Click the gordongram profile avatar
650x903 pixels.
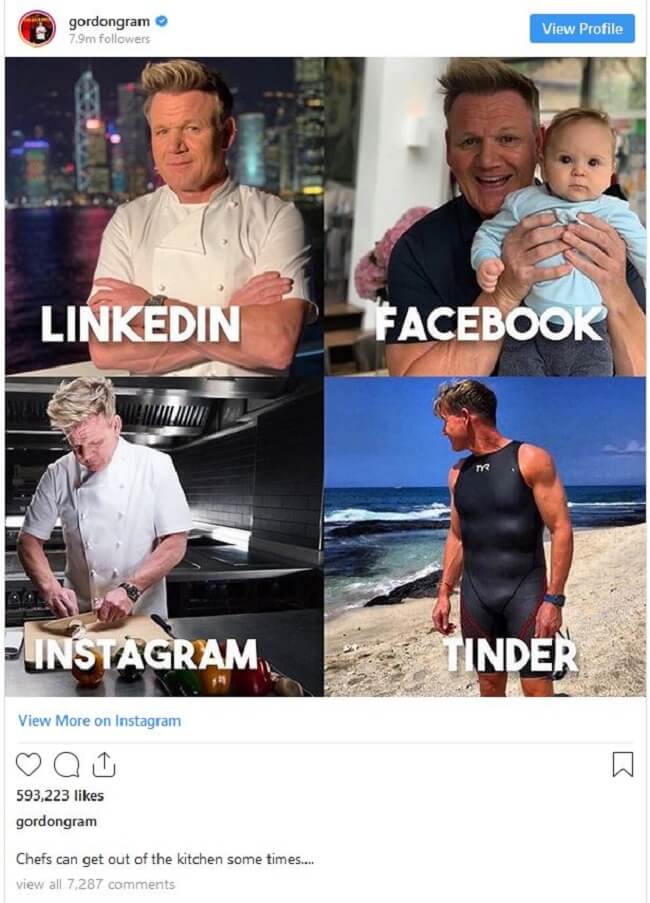tap(37, 28)
